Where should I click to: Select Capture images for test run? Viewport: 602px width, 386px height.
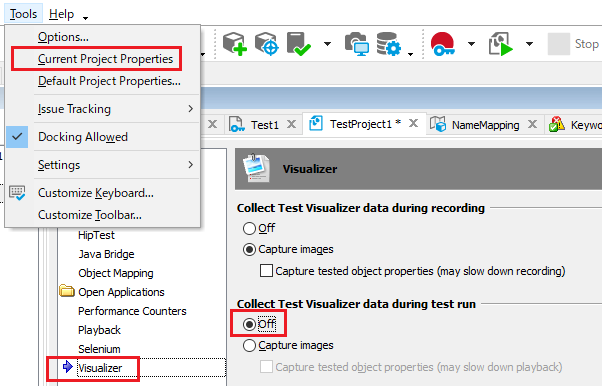coord(249,345)
